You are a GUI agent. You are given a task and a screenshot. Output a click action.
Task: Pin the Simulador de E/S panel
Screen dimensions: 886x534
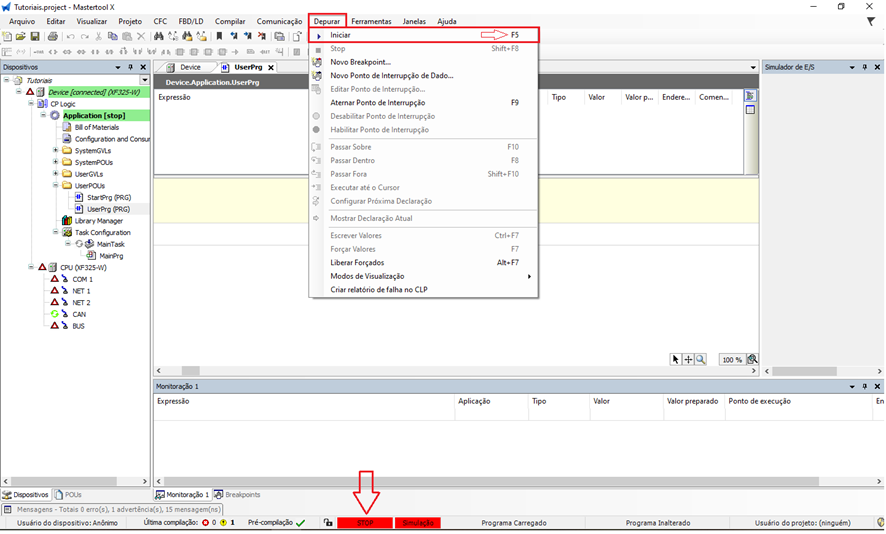(x=865, y=67)
